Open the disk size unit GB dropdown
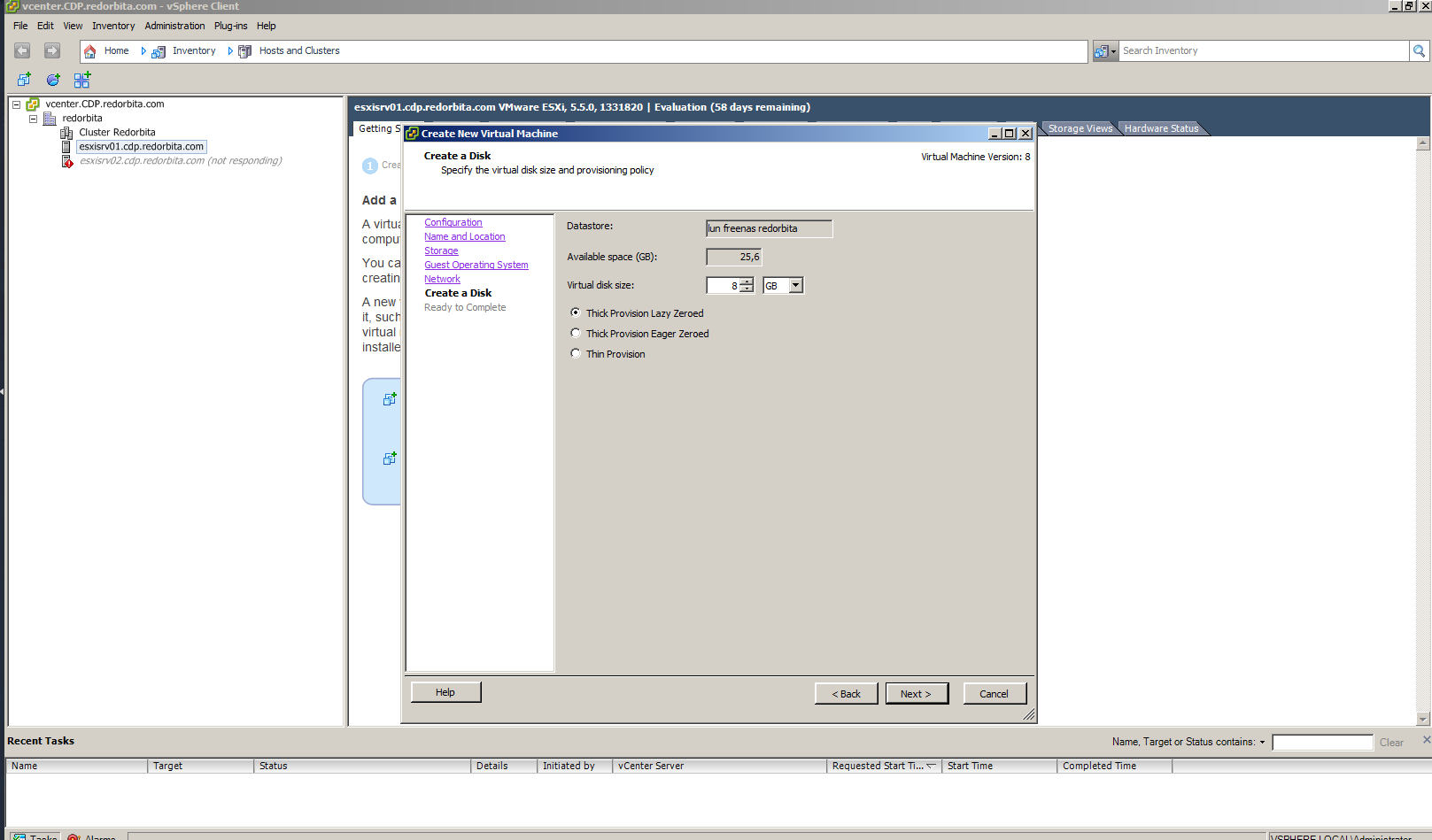Image resolution: width=1432 pixels, height=840 pixels. tap(795, 285)
